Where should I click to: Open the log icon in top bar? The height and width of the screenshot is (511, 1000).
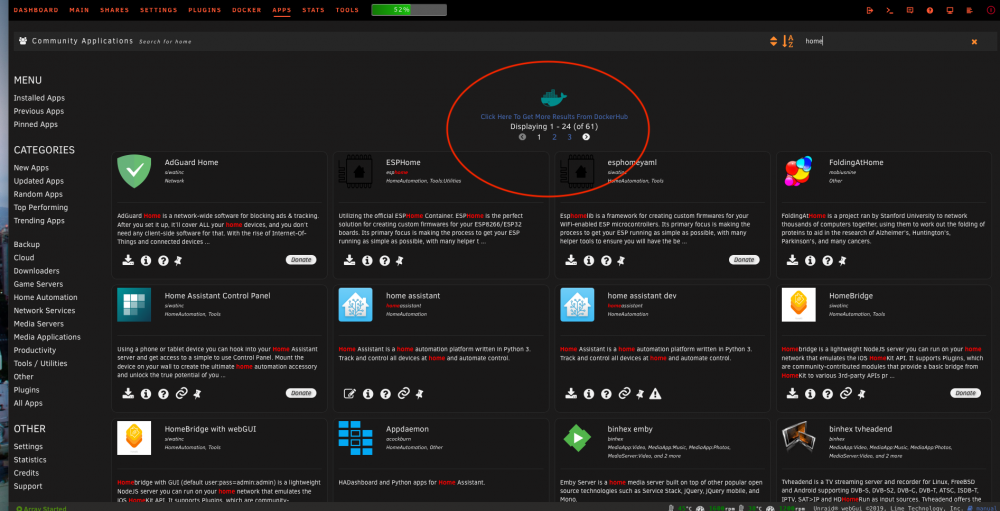969,10
